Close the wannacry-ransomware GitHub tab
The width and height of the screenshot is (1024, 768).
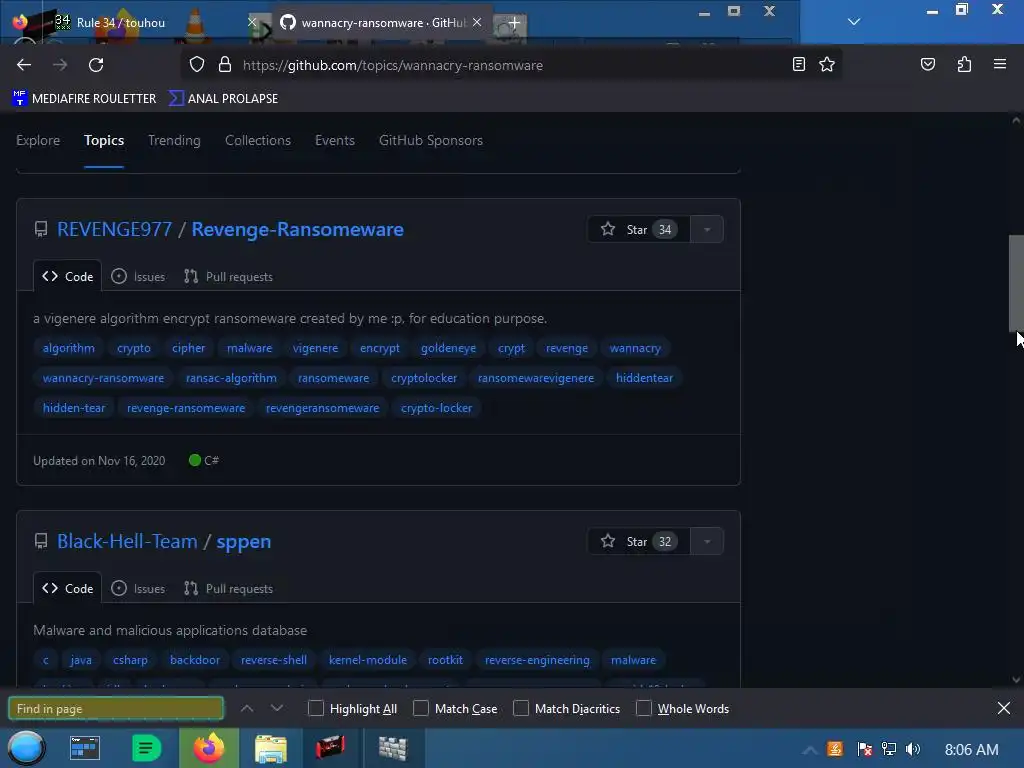point(477,22)
